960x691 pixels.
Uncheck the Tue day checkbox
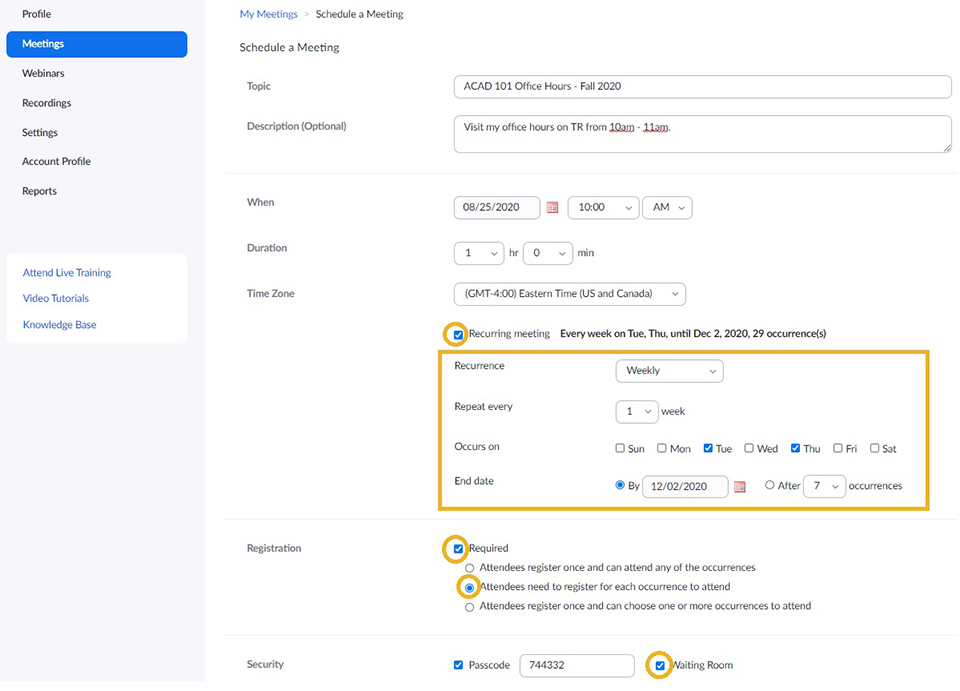pyautogui.click(x=708, y=448)
